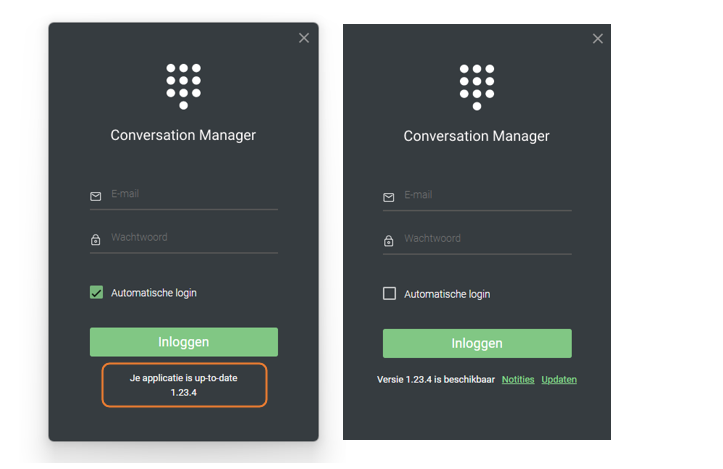
Task: Click the 'Versie 1.23.4 is beschikbaar' text
Action: click(435, 380)
